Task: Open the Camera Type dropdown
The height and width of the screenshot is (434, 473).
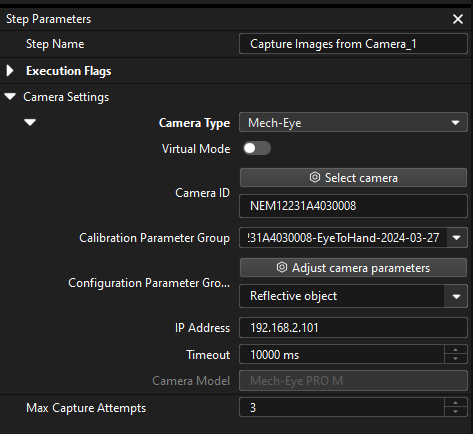Action: pos(353,123)
